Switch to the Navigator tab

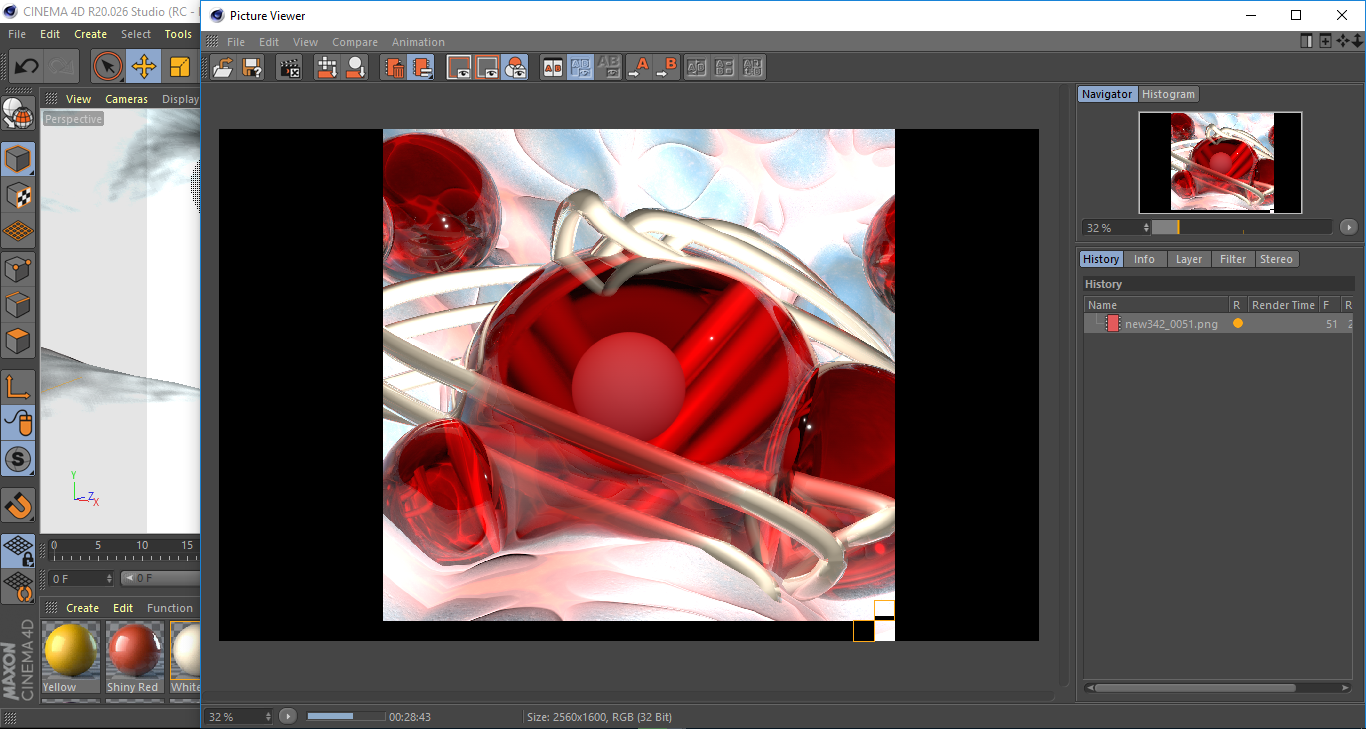point(1107,94)
